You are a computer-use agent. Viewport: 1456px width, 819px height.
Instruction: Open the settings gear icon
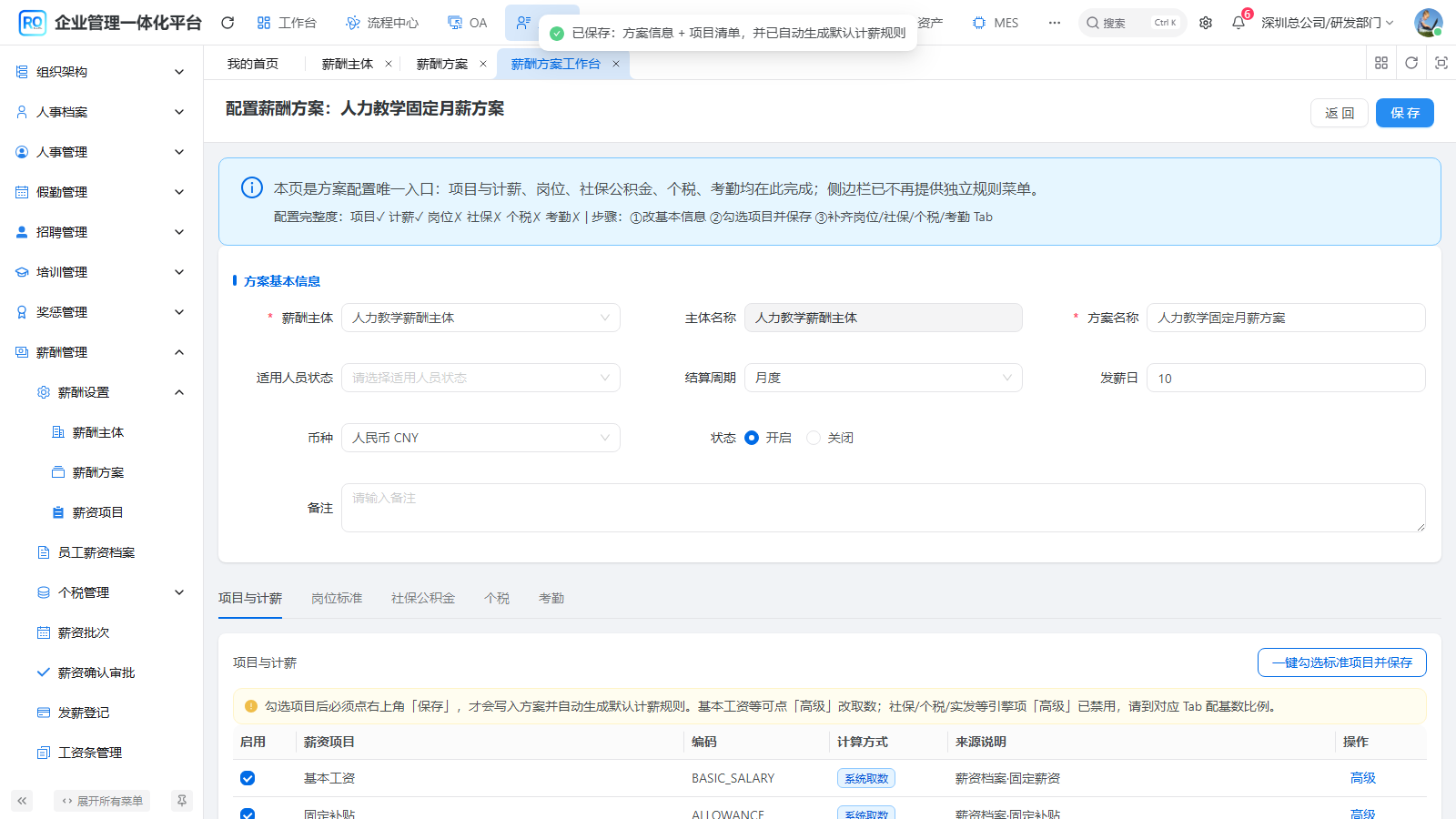tap(1206, 23)
